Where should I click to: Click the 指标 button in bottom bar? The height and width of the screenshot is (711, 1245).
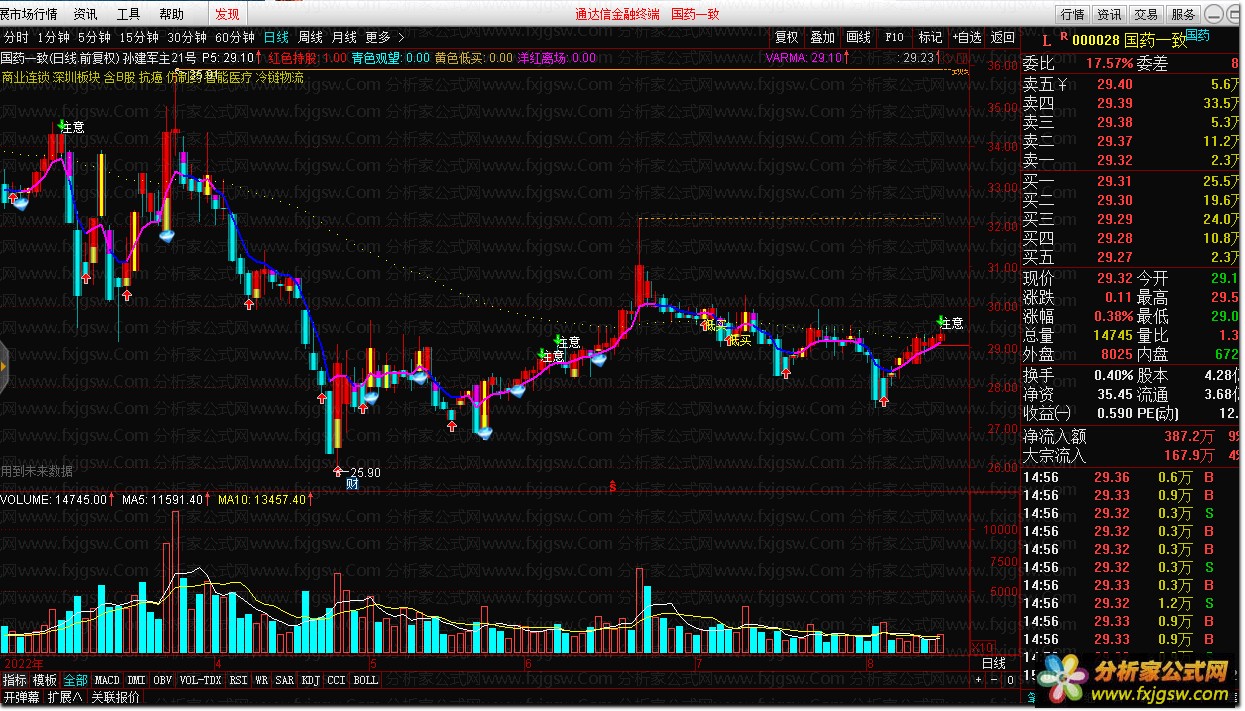[14, 679]
